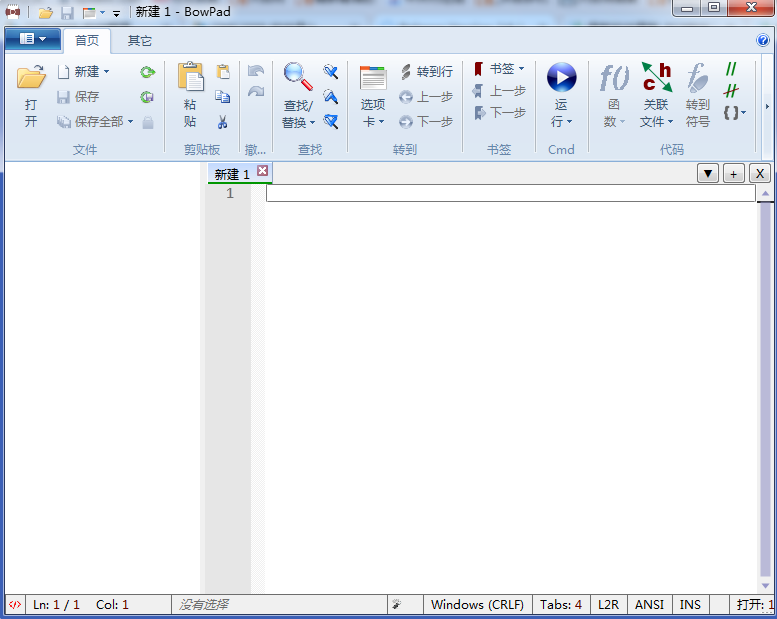Viewport: 777px width, 619px height.
Task: Click 转到行 go to line
Action: point(426,72)
